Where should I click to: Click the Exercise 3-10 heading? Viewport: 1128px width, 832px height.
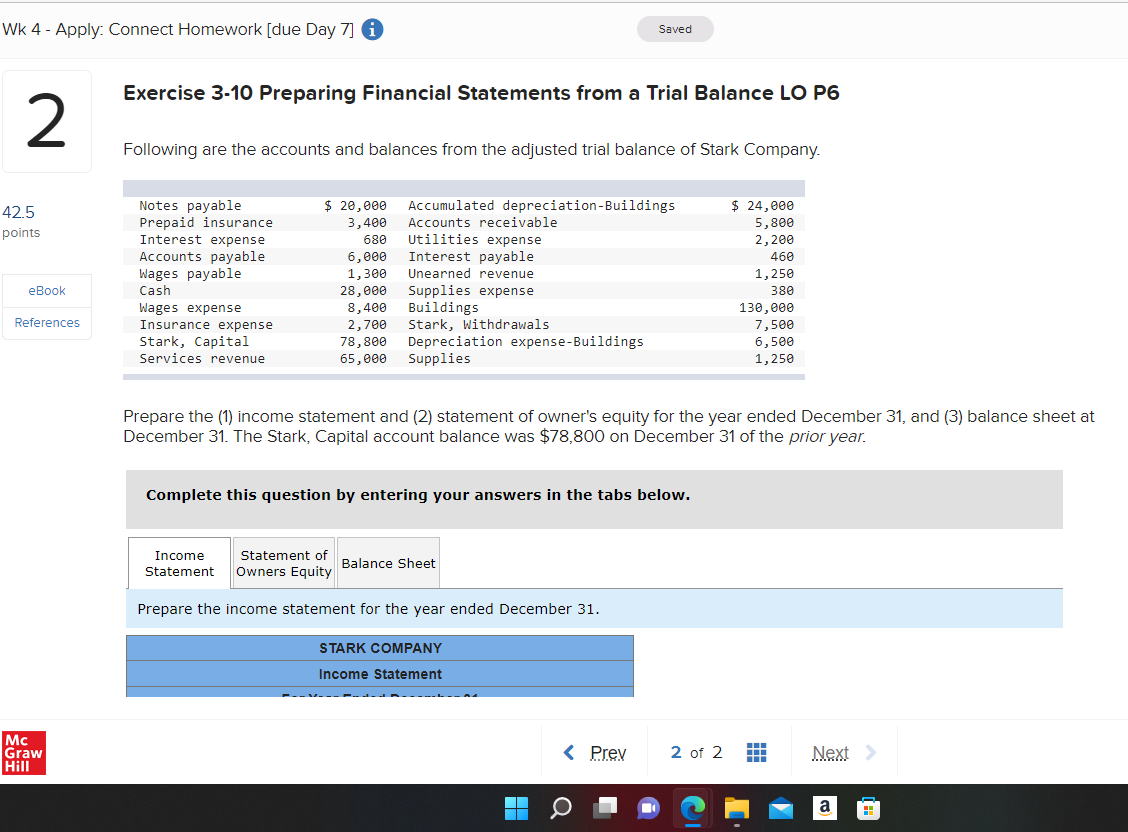click(481, 93)
